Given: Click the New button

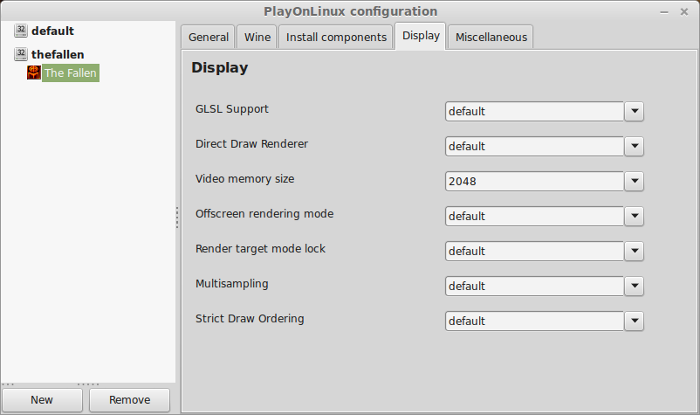Looking at the screenshot, I should click(x=42, y=400).
